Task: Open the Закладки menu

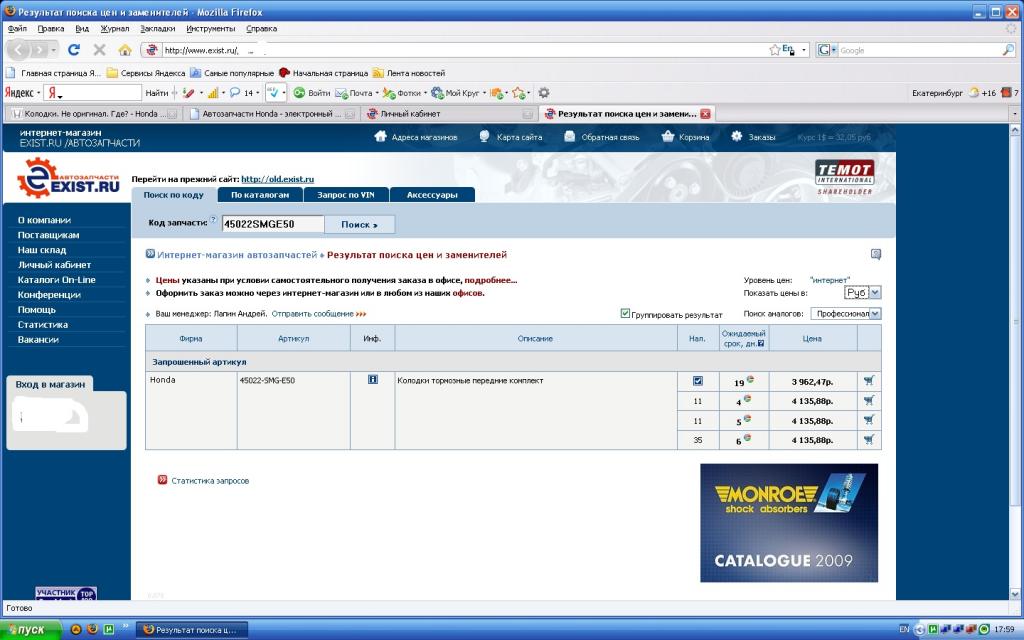Action: [157, 29]
